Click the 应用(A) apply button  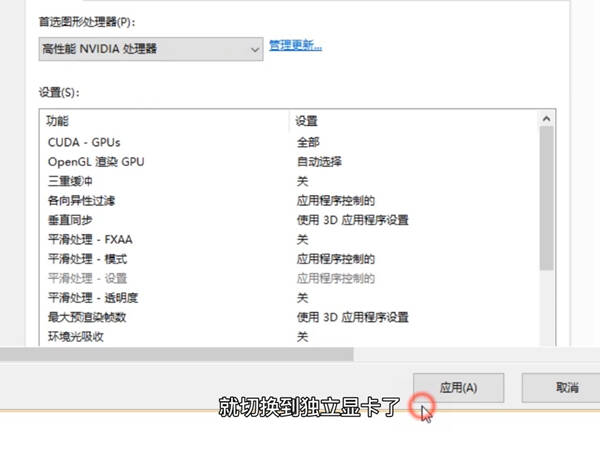click(x=458, y=388)
